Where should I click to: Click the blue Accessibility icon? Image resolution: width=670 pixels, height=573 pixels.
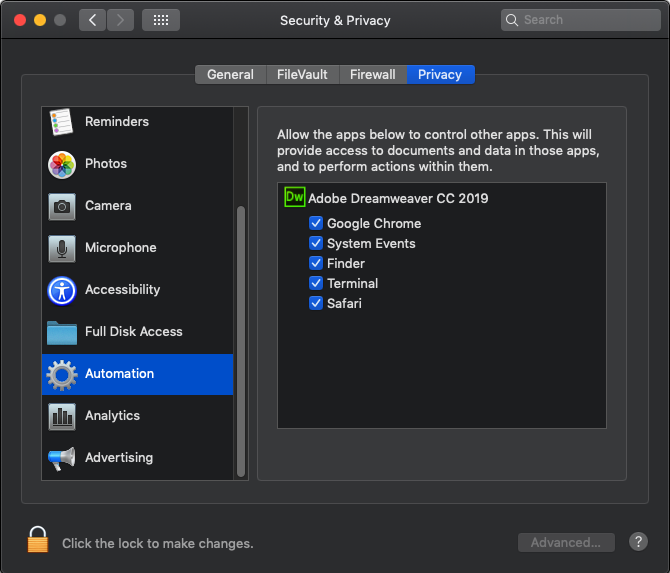coord(62,291)
